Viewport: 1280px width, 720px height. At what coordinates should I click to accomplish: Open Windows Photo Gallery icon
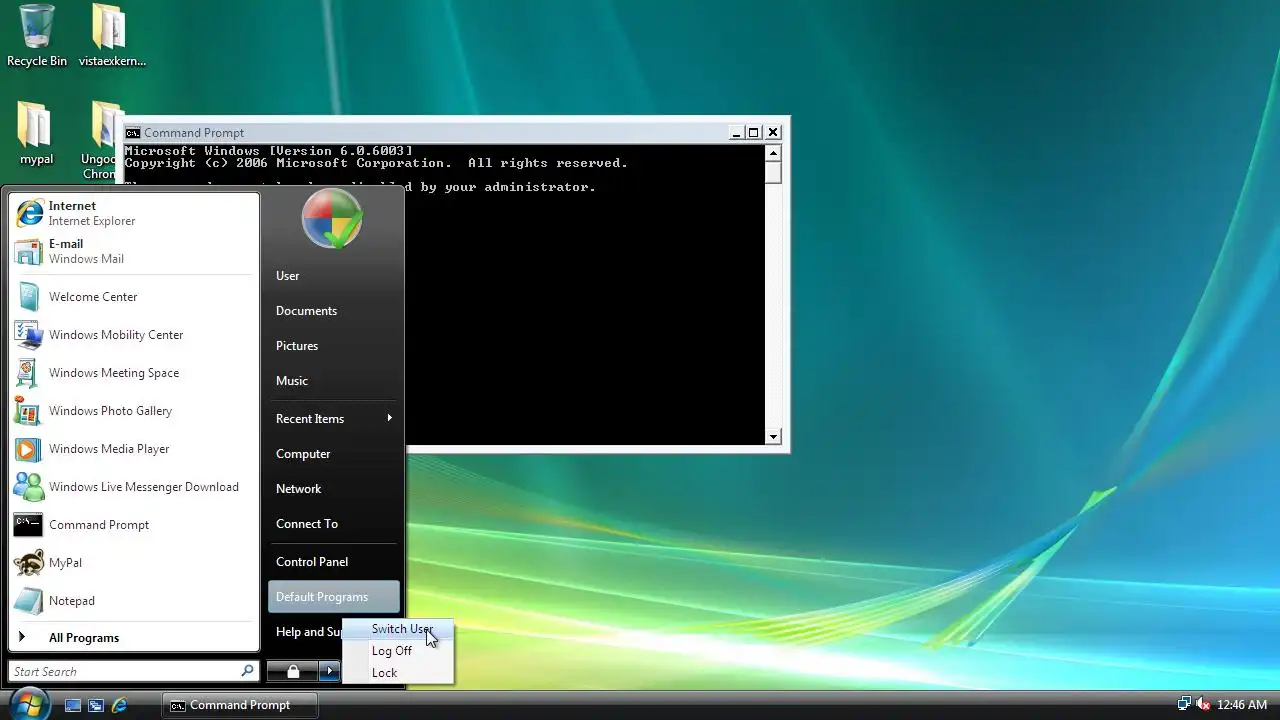(x=29, y=411)
